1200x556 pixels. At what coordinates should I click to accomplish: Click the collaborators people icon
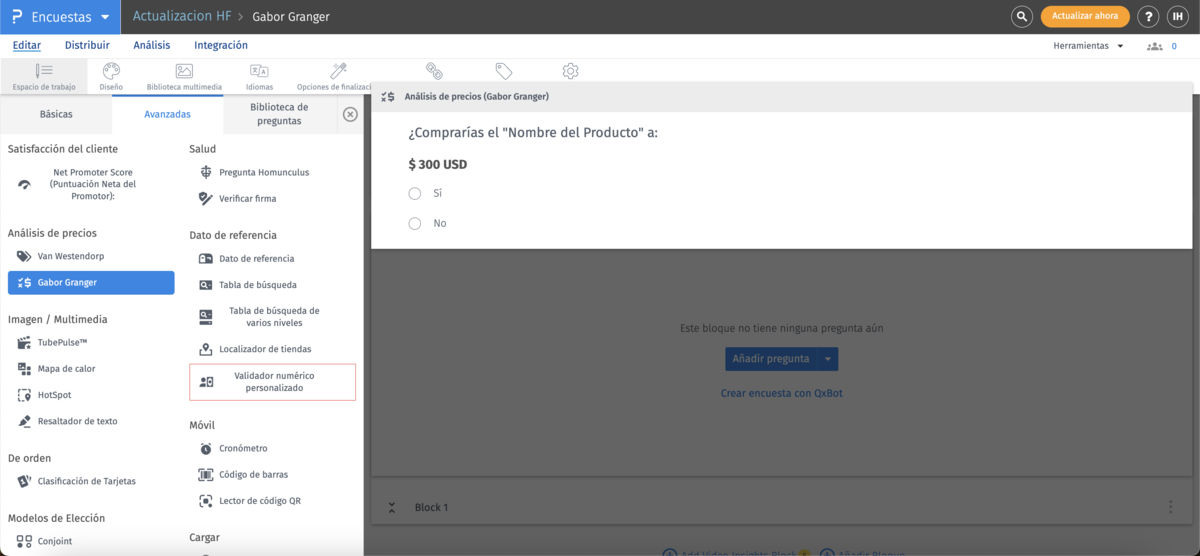1155,46
